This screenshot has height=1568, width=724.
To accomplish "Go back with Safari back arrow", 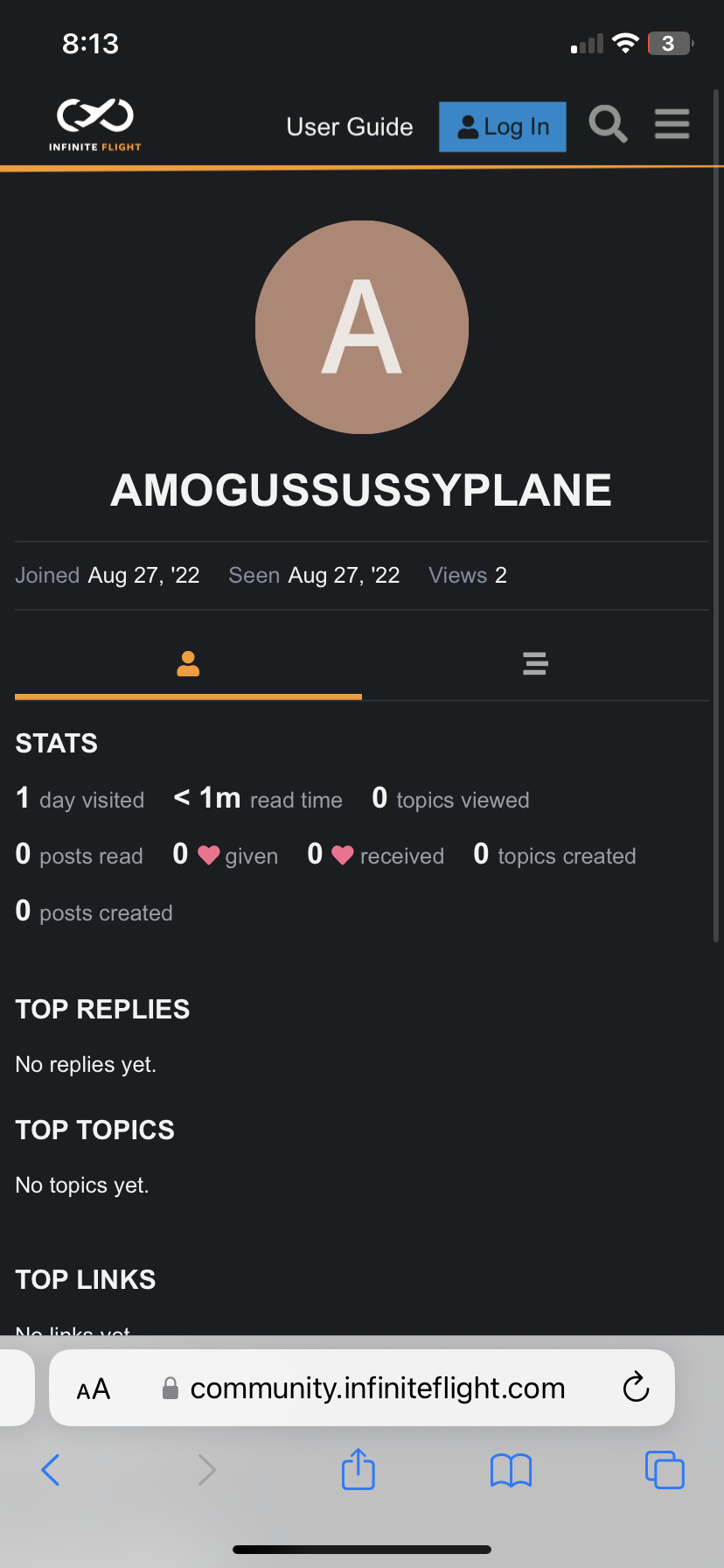I will pyautogui.click(x=51, y=1470).
